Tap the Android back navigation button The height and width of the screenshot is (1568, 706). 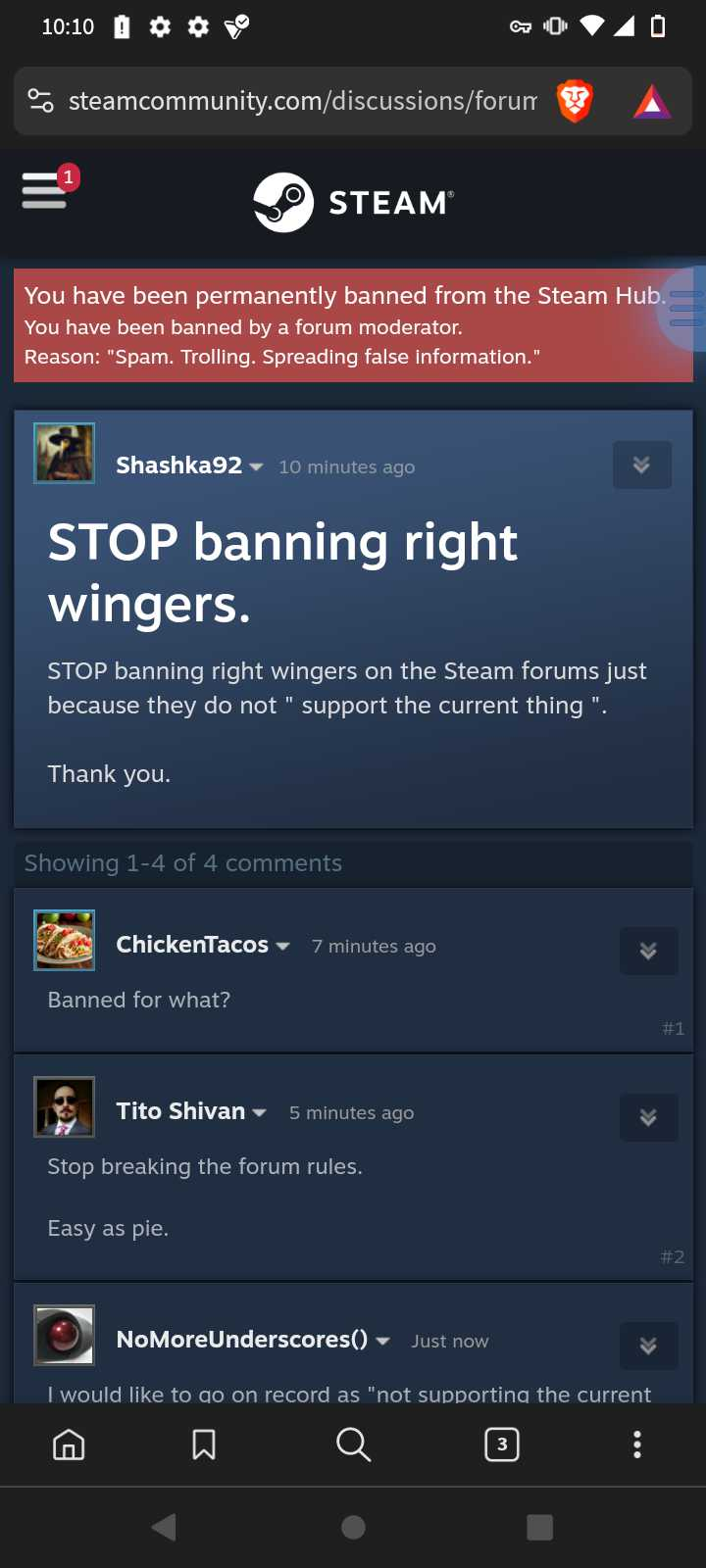click(165, 1527)
